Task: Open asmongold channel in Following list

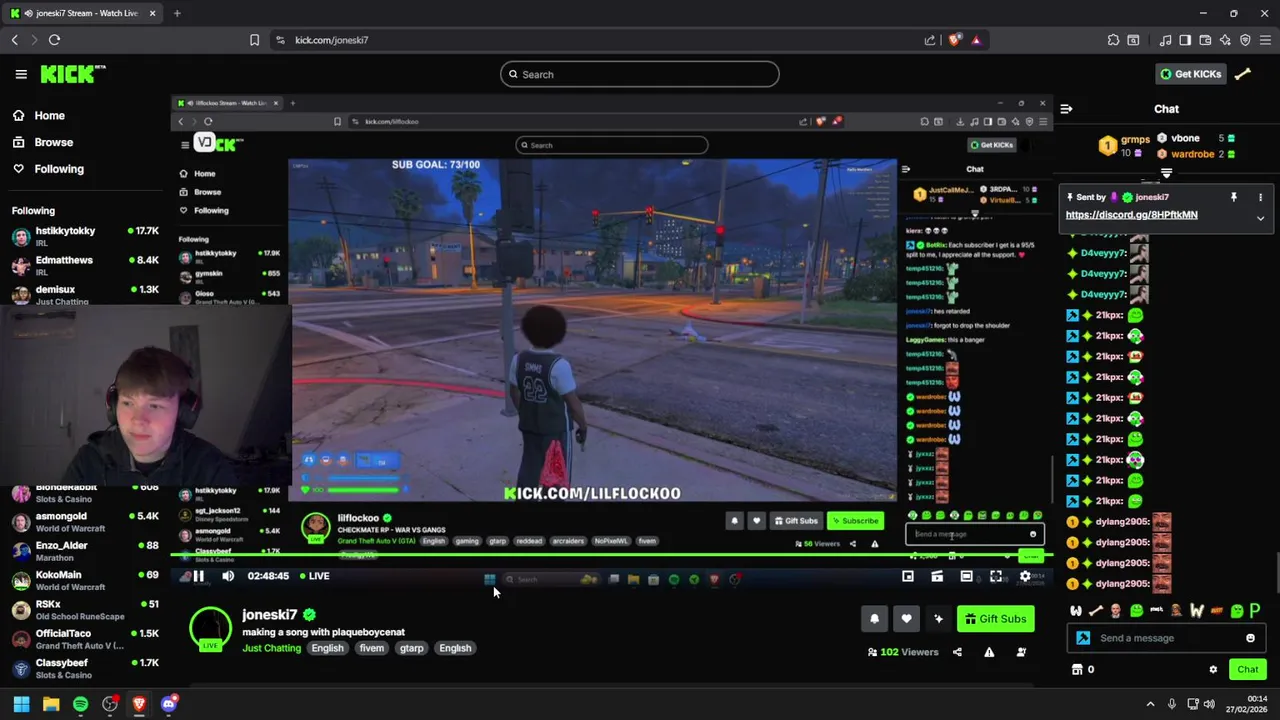Action: (85, 522)
